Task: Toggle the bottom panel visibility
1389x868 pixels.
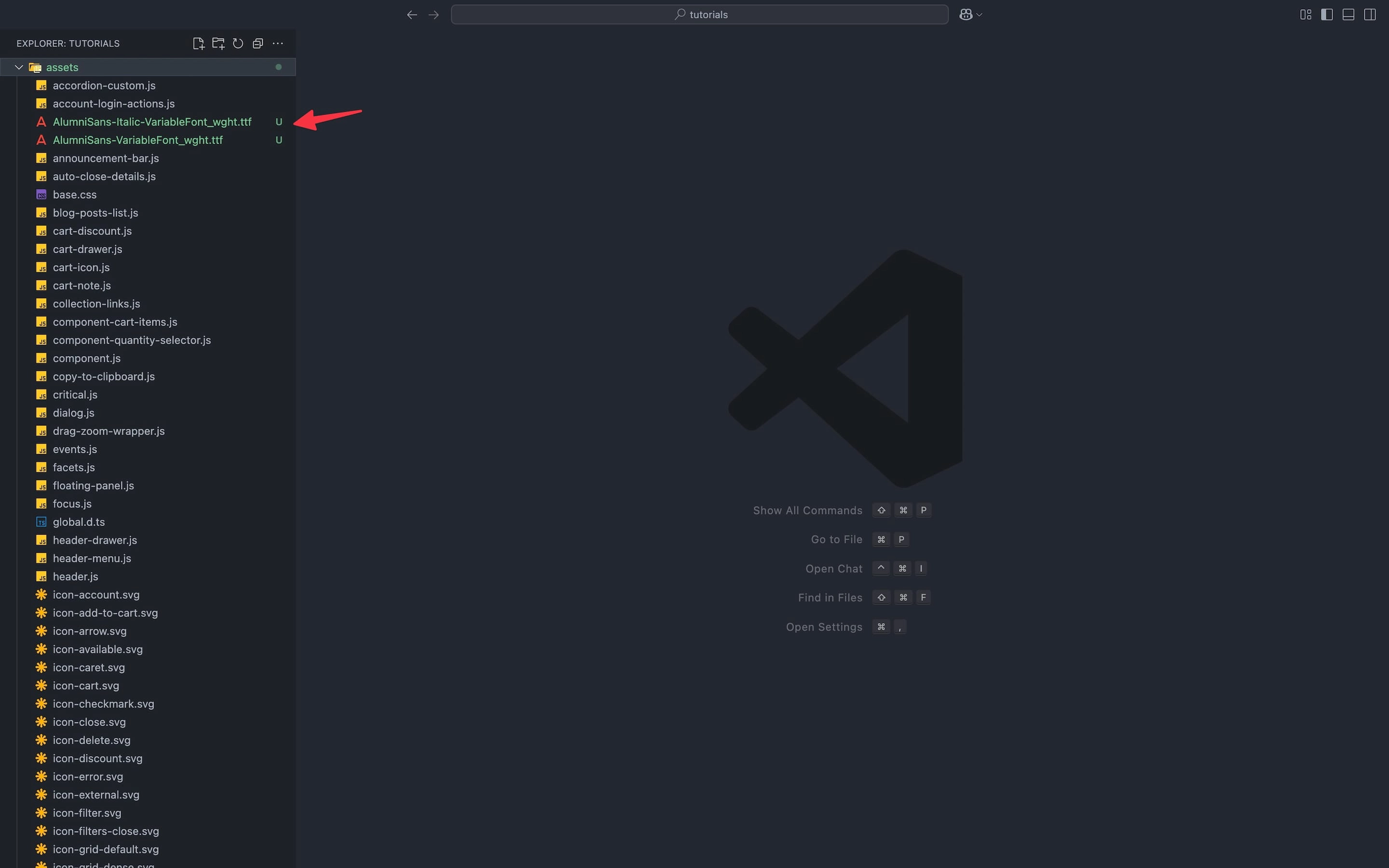Action: pos(1349,15)
